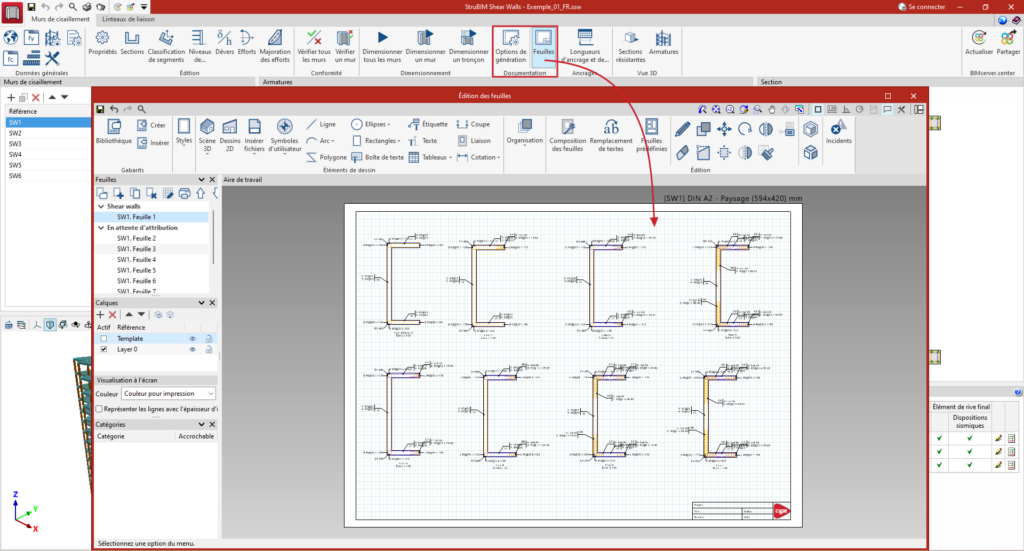Collapse En attente d'attribution group
This screenshot has height=551, width=1024.
point(101,228)
